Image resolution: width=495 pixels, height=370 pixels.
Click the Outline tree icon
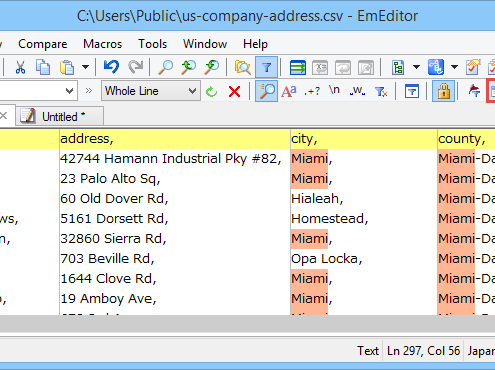coord(398,68)
